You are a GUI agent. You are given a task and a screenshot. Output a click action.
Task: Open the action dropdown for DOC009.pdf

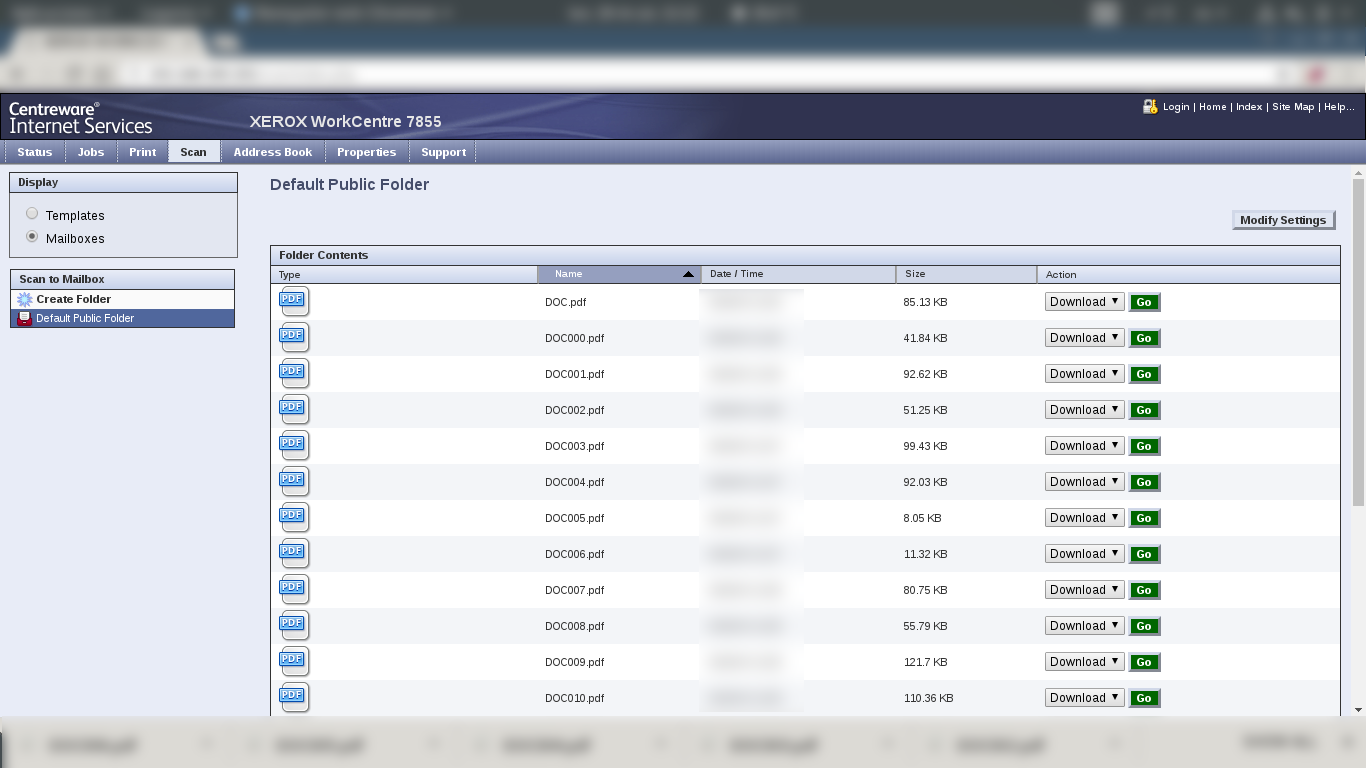click(1085, 662)
